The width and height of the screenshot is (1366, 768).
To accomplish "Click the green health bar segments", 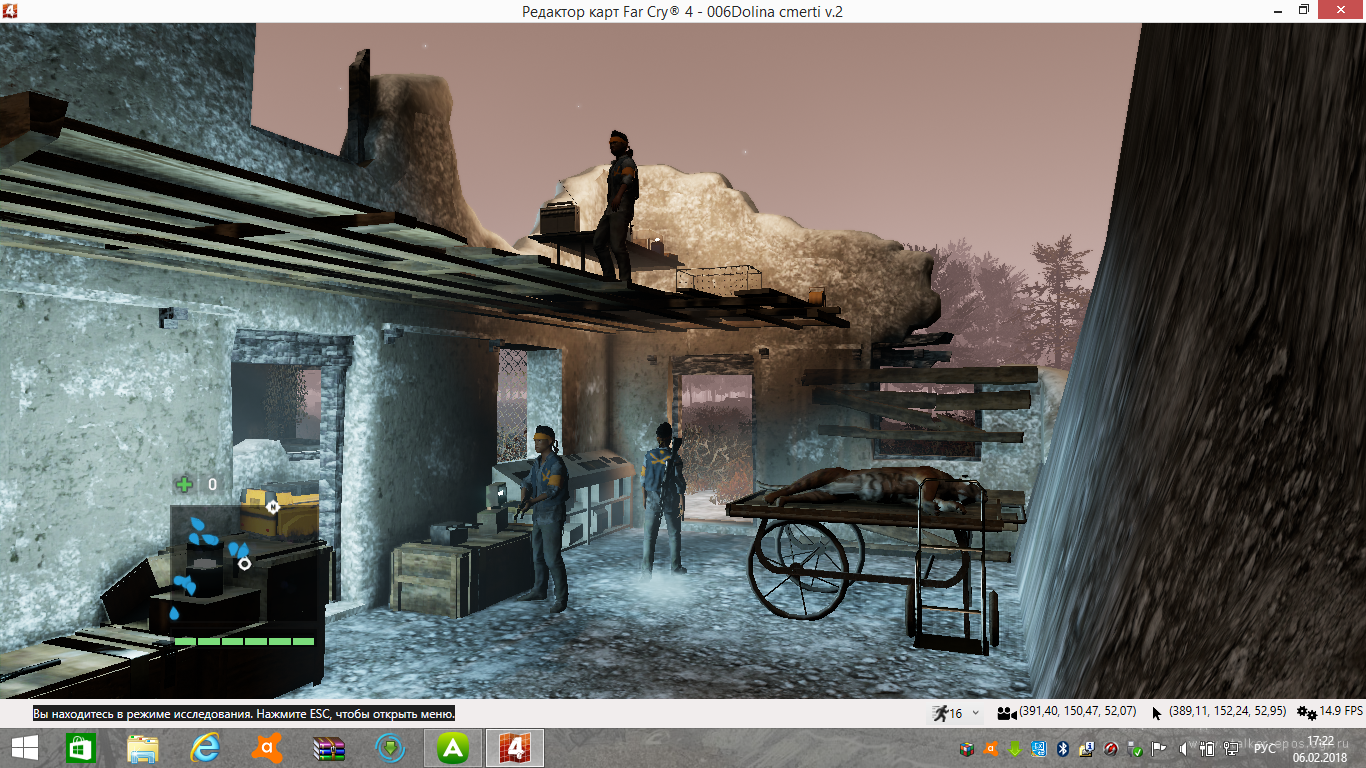I will [x=244, y=641].
